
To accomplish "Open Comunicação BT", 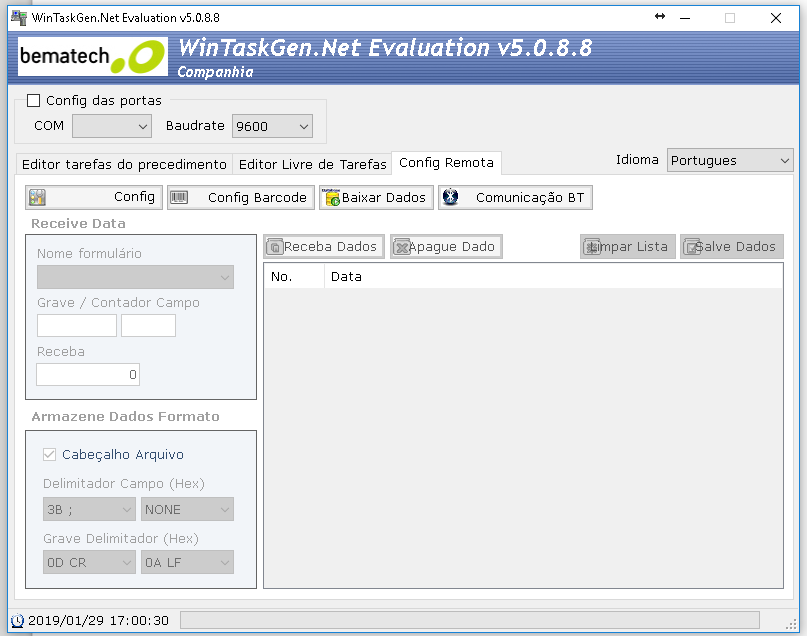I will click(x=515, y=197).
